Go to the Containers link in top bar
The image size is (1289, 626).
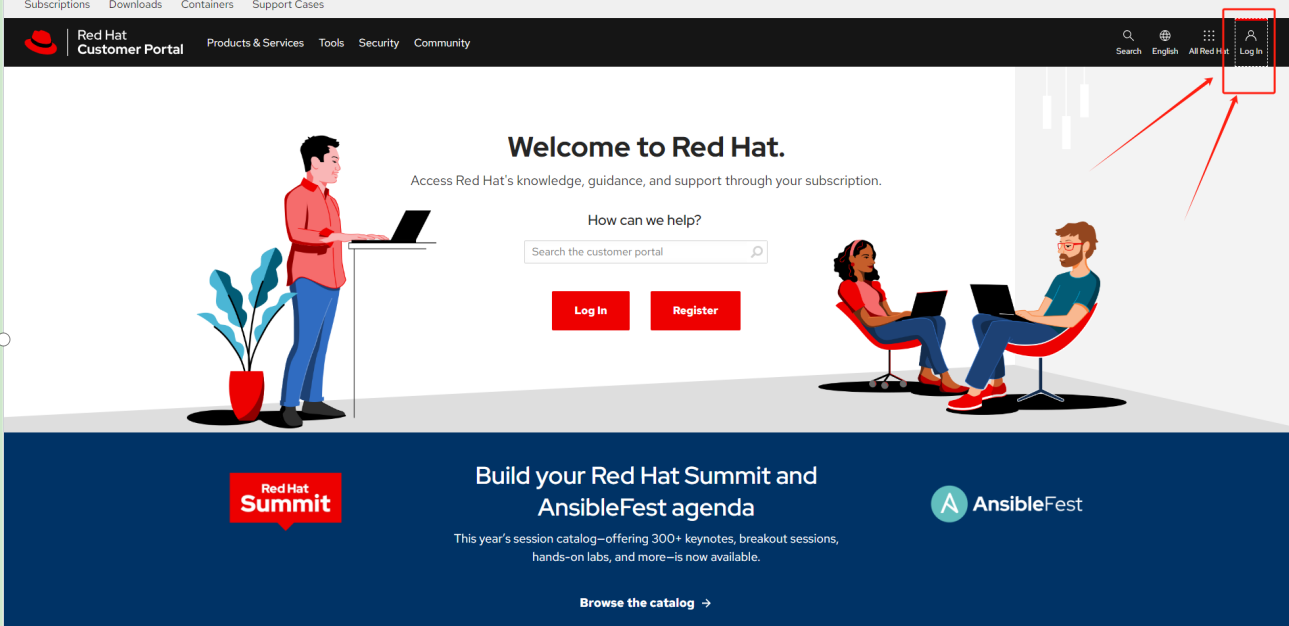(207, 5)
